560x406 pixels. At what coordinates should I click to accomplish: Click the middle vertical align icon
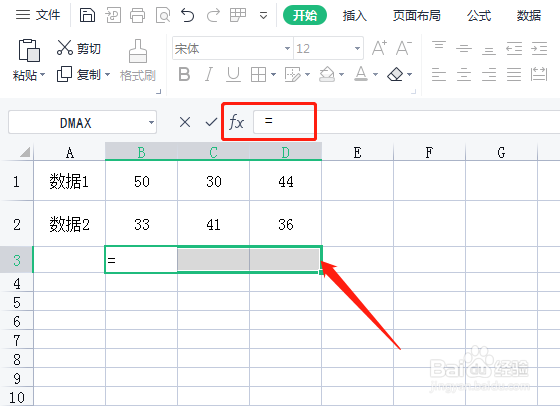[x=464, y=48]
